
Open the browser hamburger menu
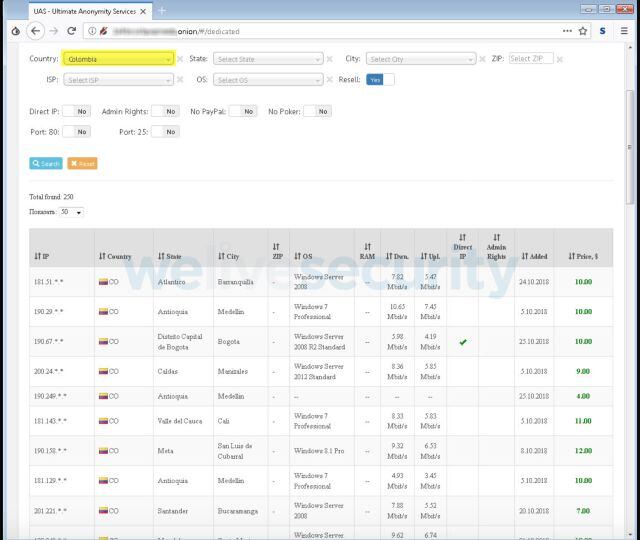pos(624,31)
